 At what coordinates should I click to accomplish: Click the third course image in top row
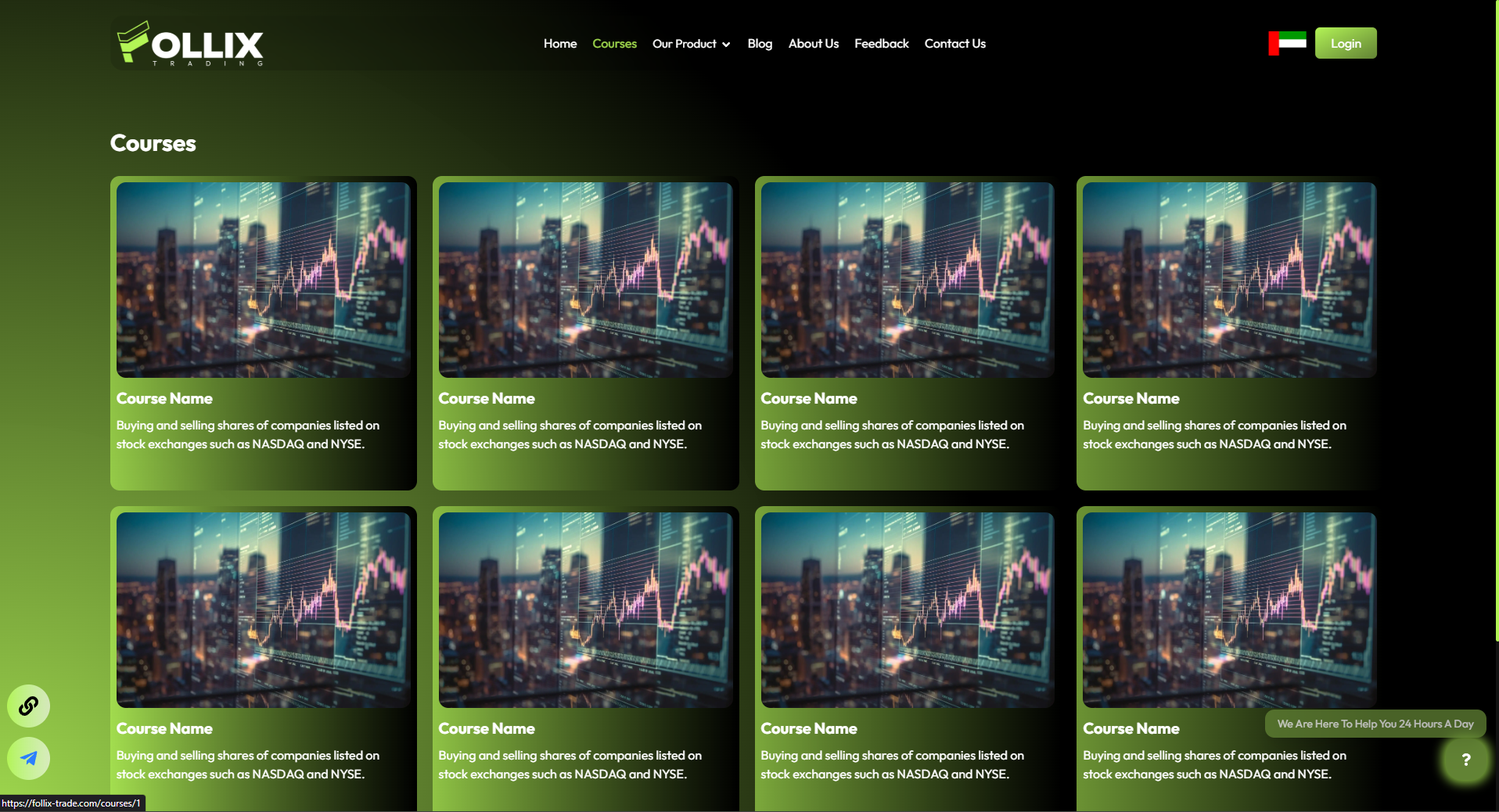pyautogui.click(x=908, y=280)
